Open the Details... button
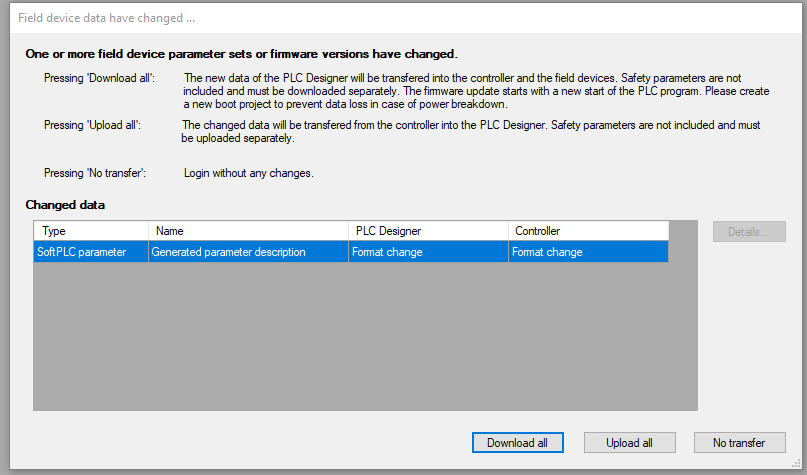Viewport: 807px width, 475px height. click(749, 232)
